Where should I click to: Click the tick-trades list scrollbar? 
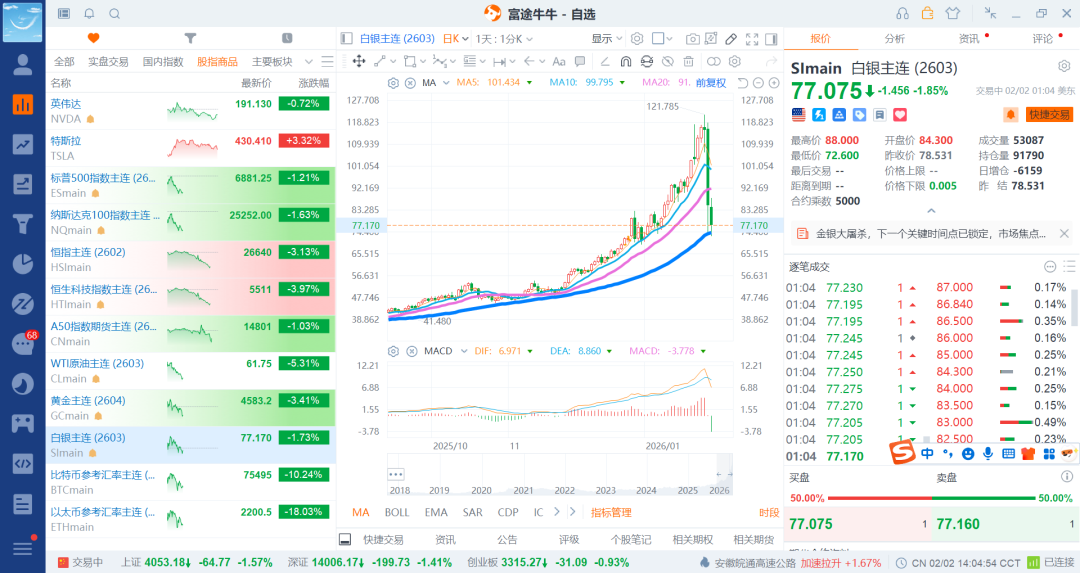click(1073, 308)
